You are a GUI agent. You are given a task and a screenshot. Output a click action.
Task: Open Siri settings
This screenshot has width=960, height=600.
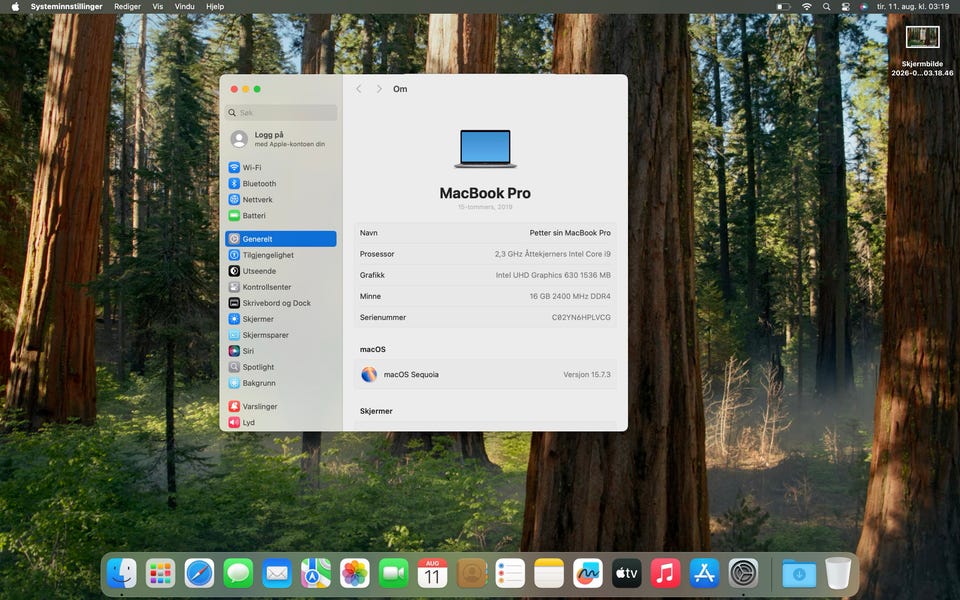(280, 351)
